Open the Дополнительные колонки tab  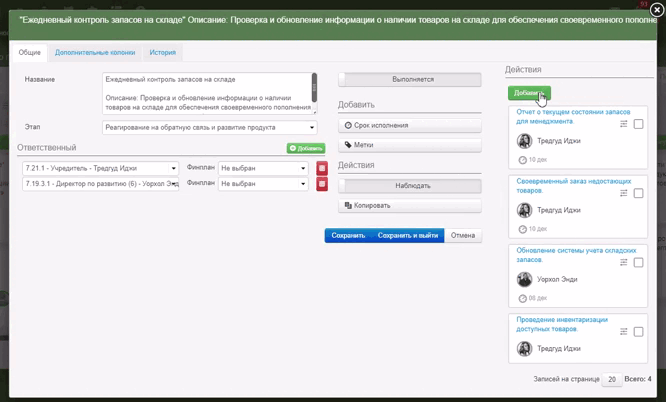[x=95, y=52]
